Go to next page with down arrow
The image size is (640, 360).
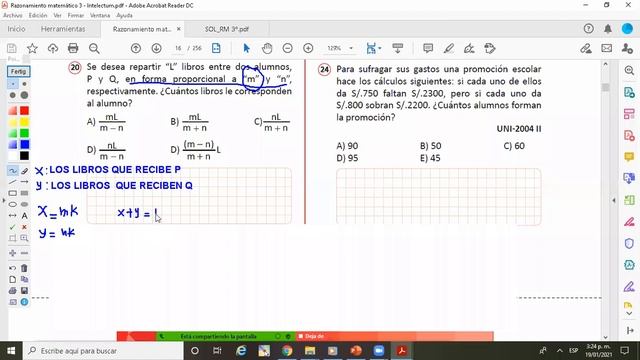(x=156, y=49)
